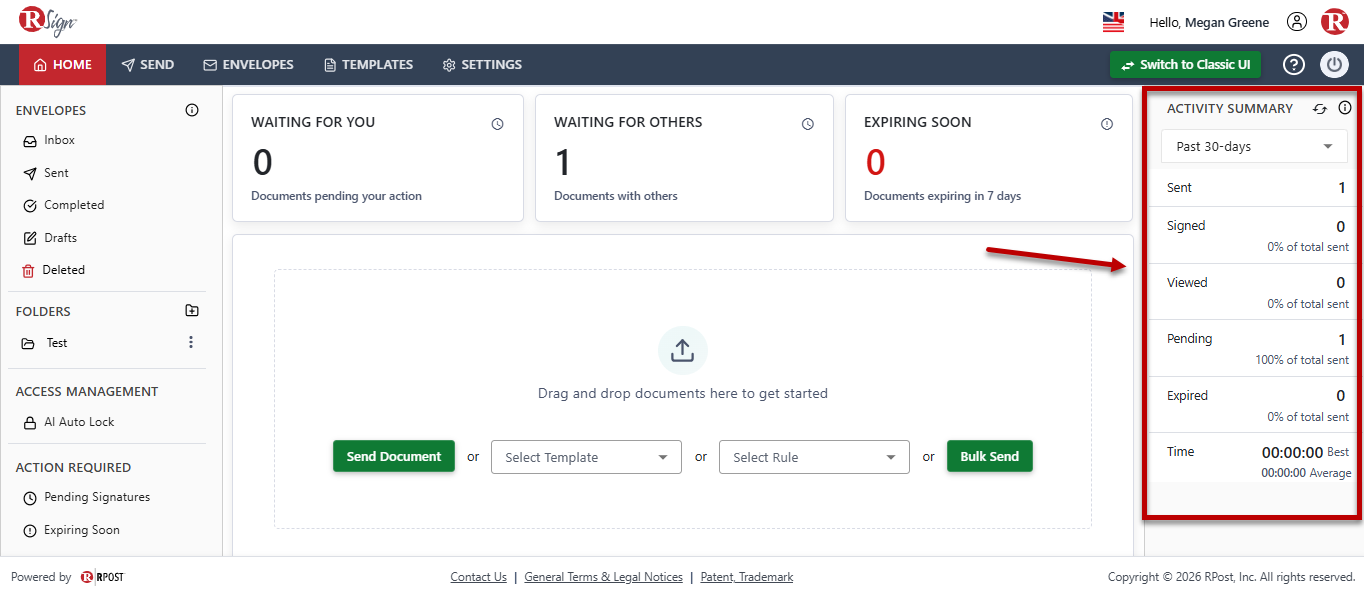
Task: Expand the Select Template dropdown
Action: tap(586, 457)
